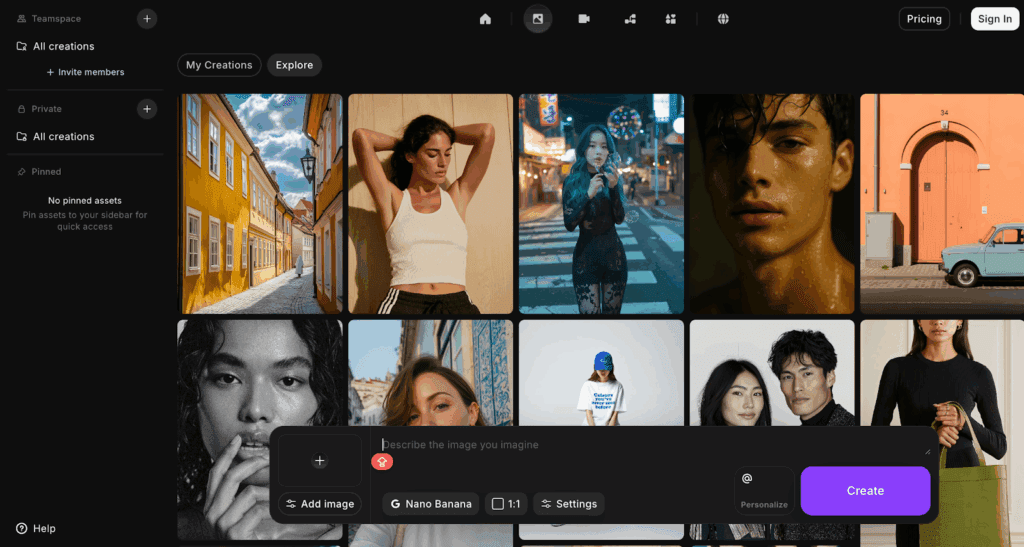Image resolution: width=1024 pixels, height=547 pixels.
Task: Go to the Home icon in top navigation
Action: tap(485, 19)
